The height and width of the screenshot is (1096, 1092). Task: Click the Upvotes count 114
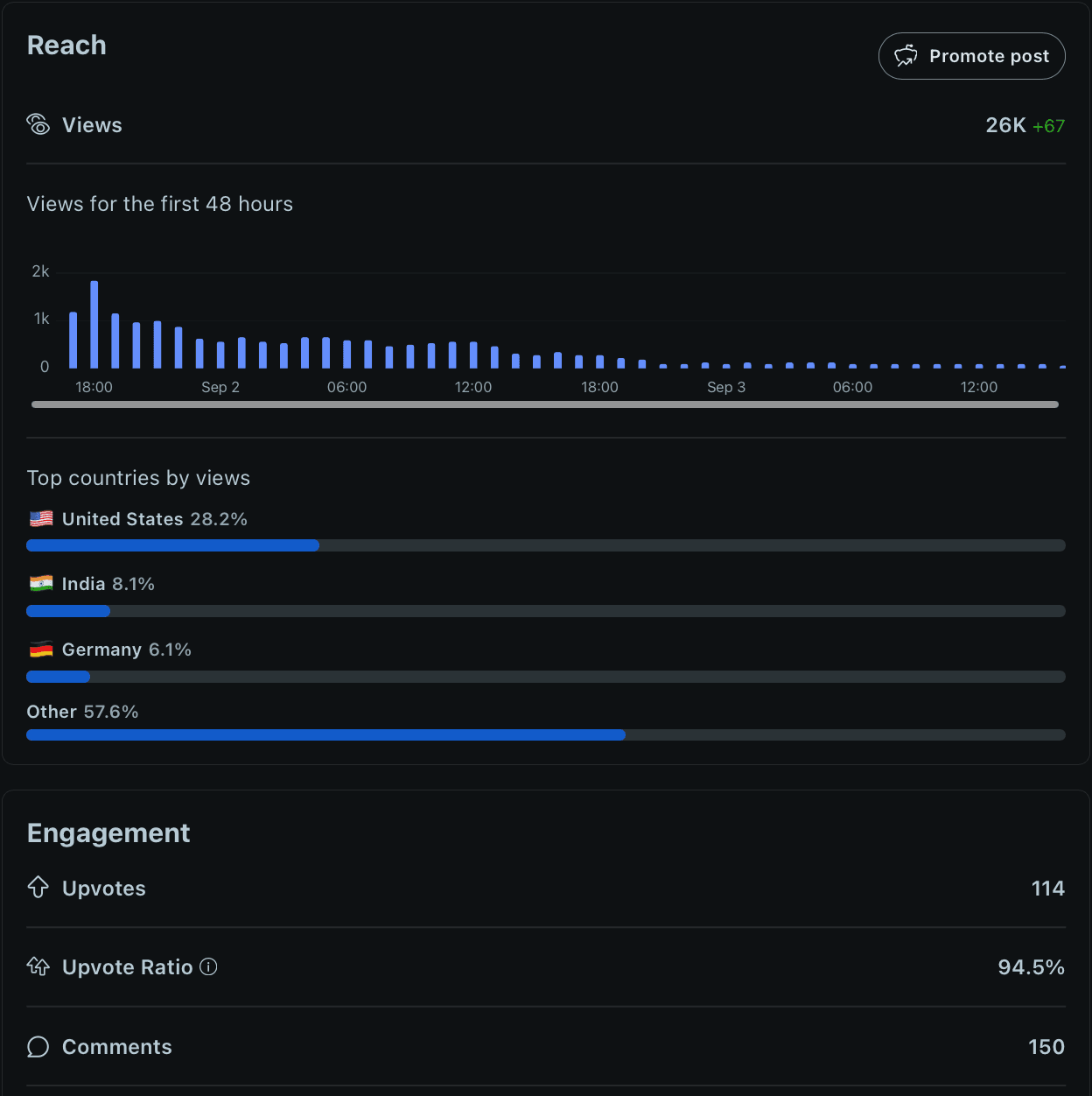(1047, 889)
